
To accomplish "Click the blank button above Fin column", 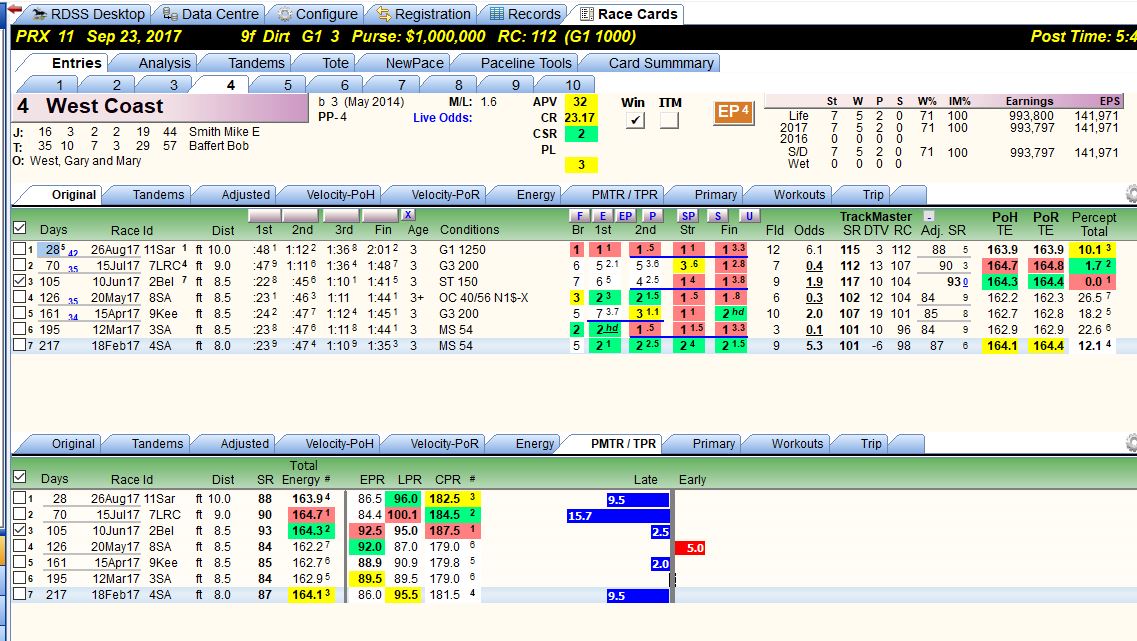I will coord(381,215).
